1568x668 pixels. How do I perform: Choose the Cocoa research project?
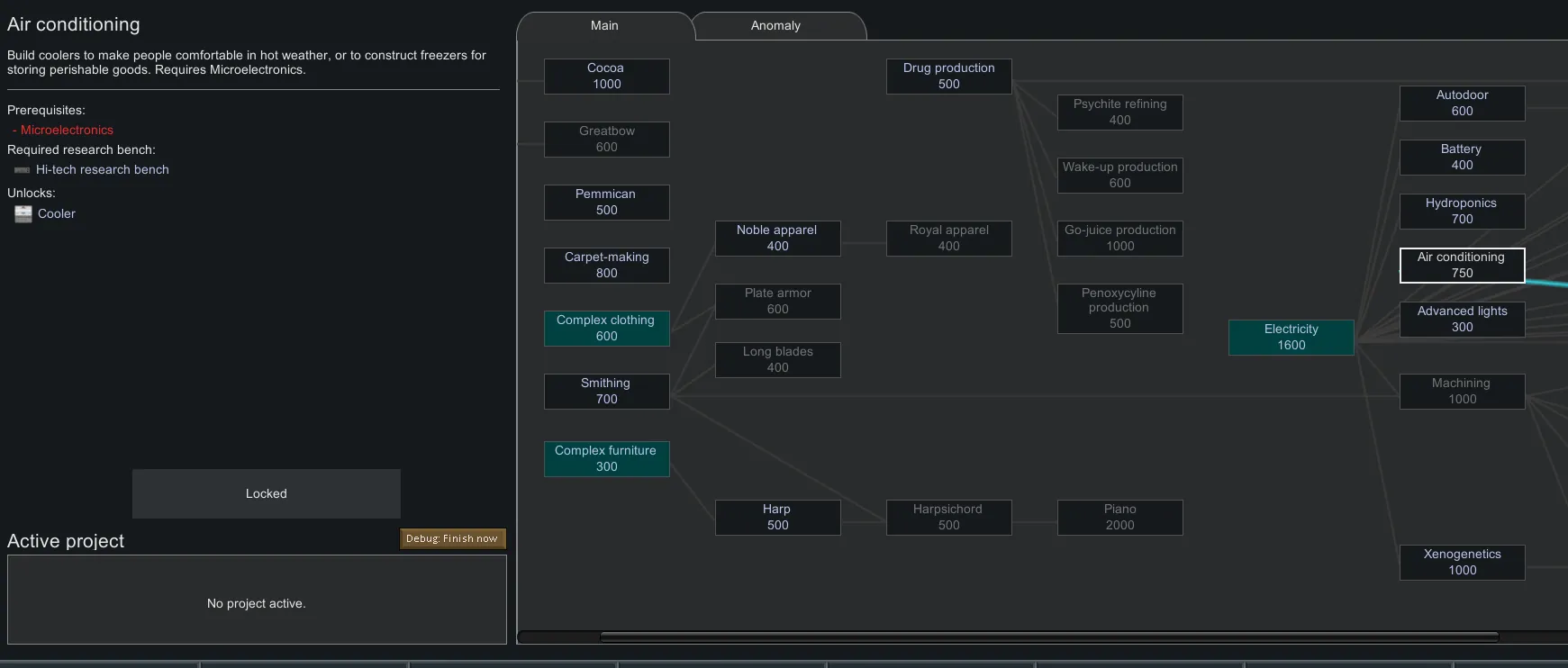click(606, 77)
